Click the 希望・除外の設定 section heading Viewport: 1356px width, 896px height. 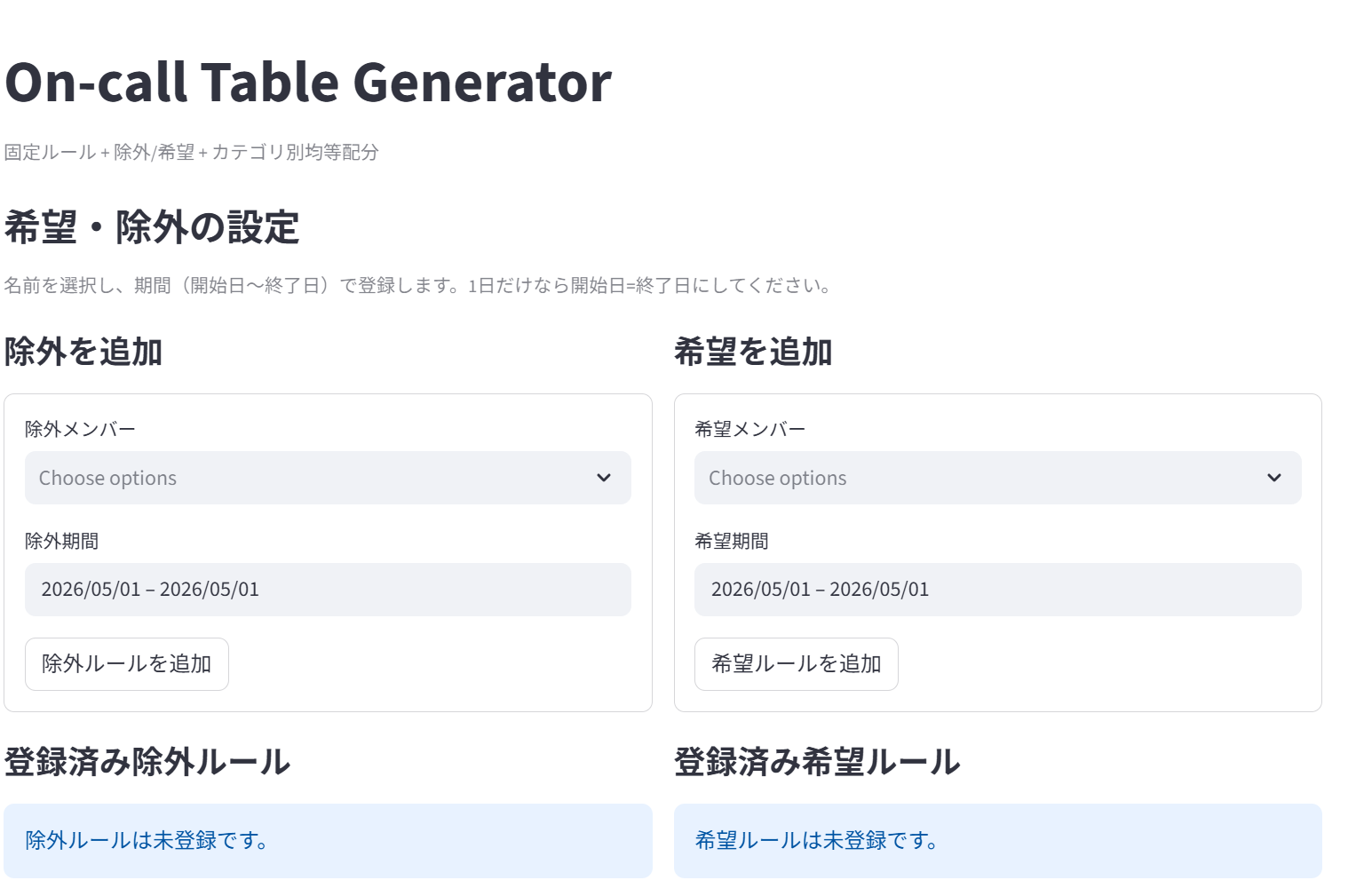(152, 227)
